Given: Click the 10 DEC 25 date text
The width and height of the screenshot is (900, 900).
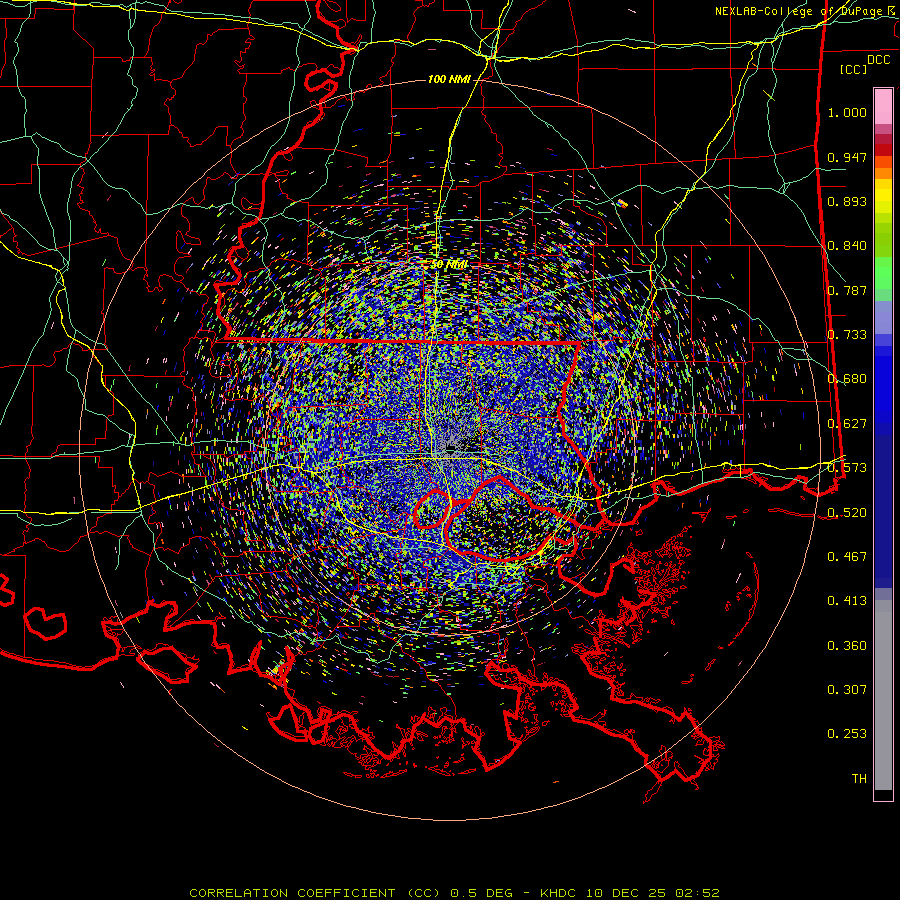Looking at the screenshot, I should pos(626,893).
